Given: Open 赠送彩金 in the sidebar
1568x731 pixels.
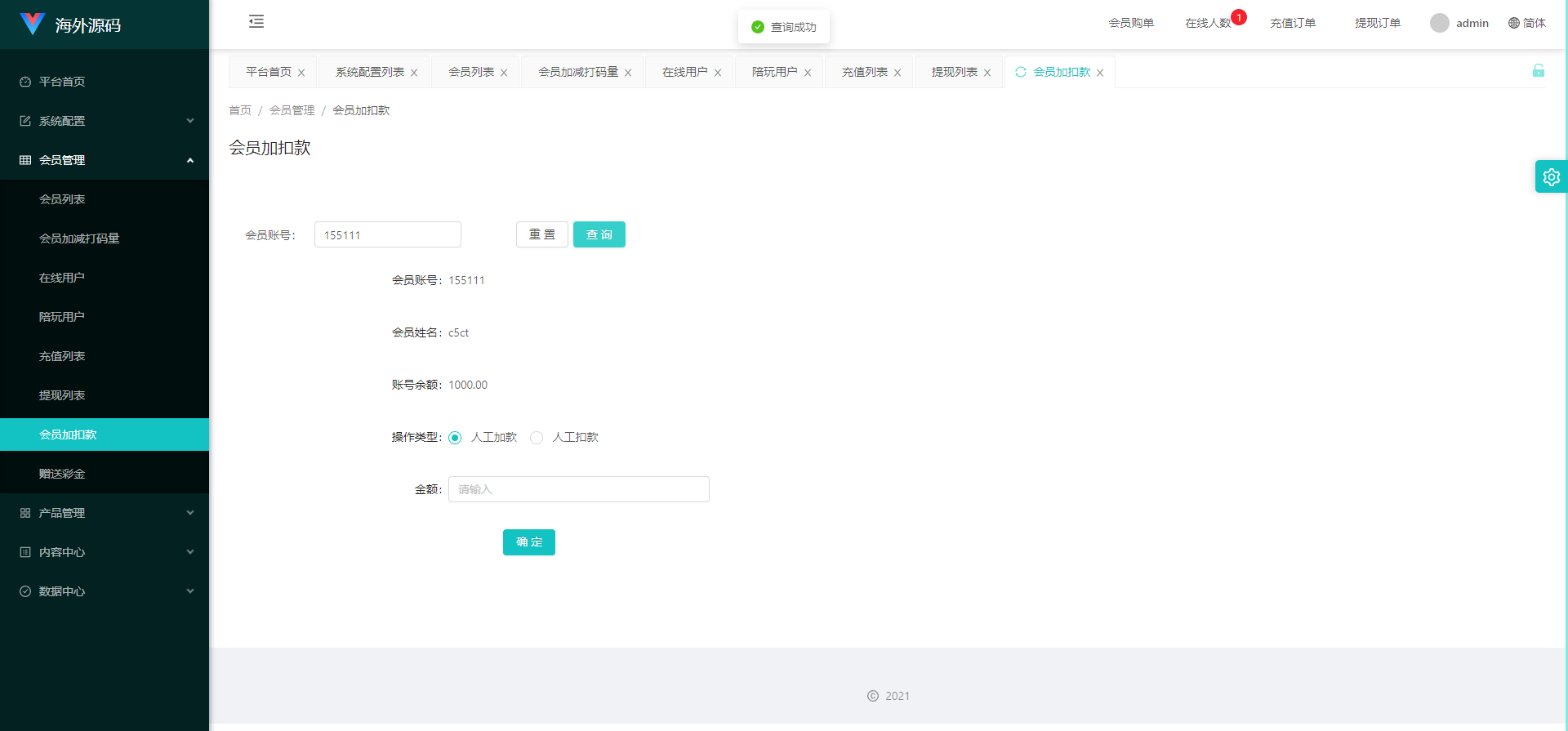Looking at the screenshot, I should tap(62, 474).
